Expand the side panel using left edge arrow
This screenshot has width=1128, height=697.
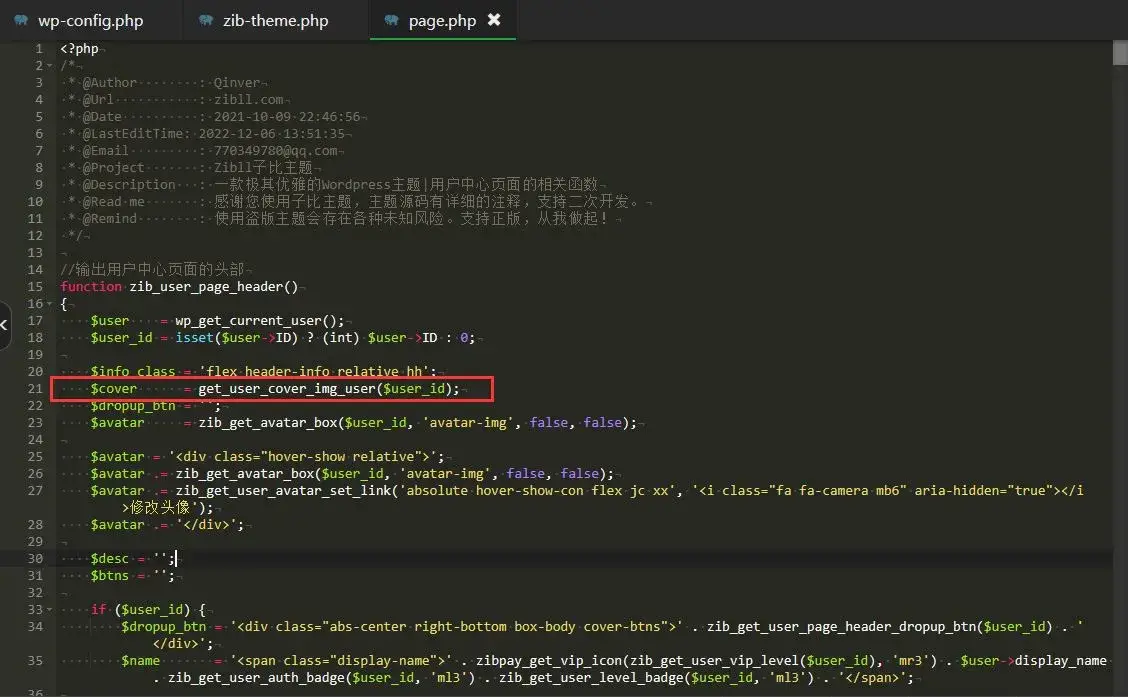tap(5, 325)
